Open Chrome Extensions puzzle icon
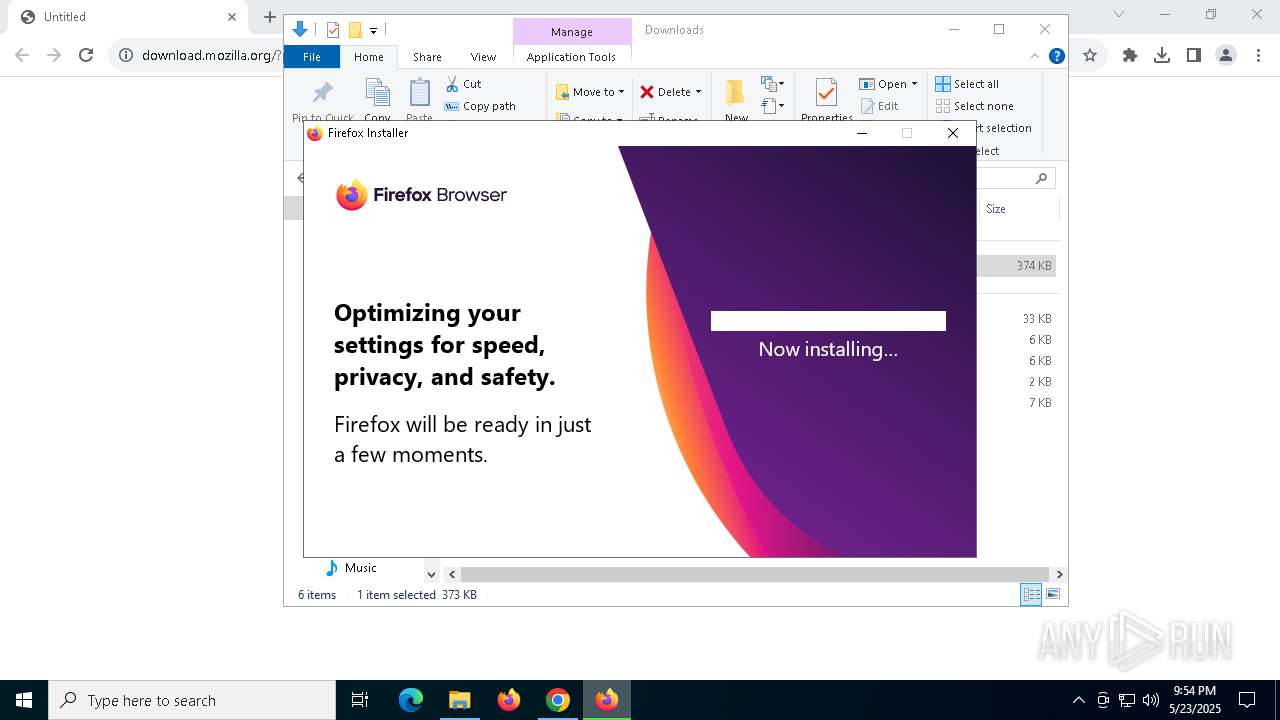 1130,56
